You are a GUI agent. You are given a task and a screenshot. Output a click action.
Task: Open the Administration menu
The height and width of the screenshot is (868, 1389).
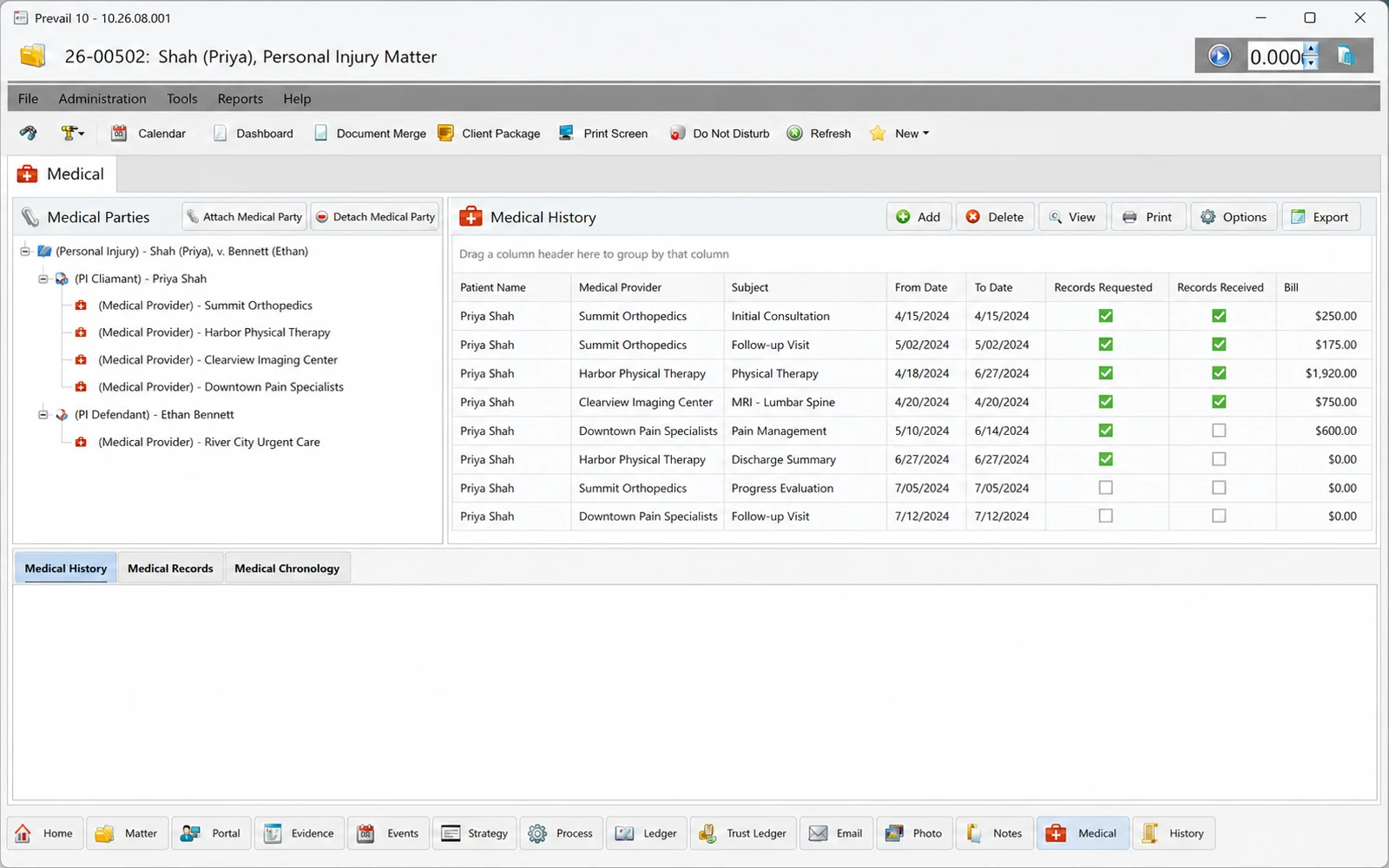point(102,99)
